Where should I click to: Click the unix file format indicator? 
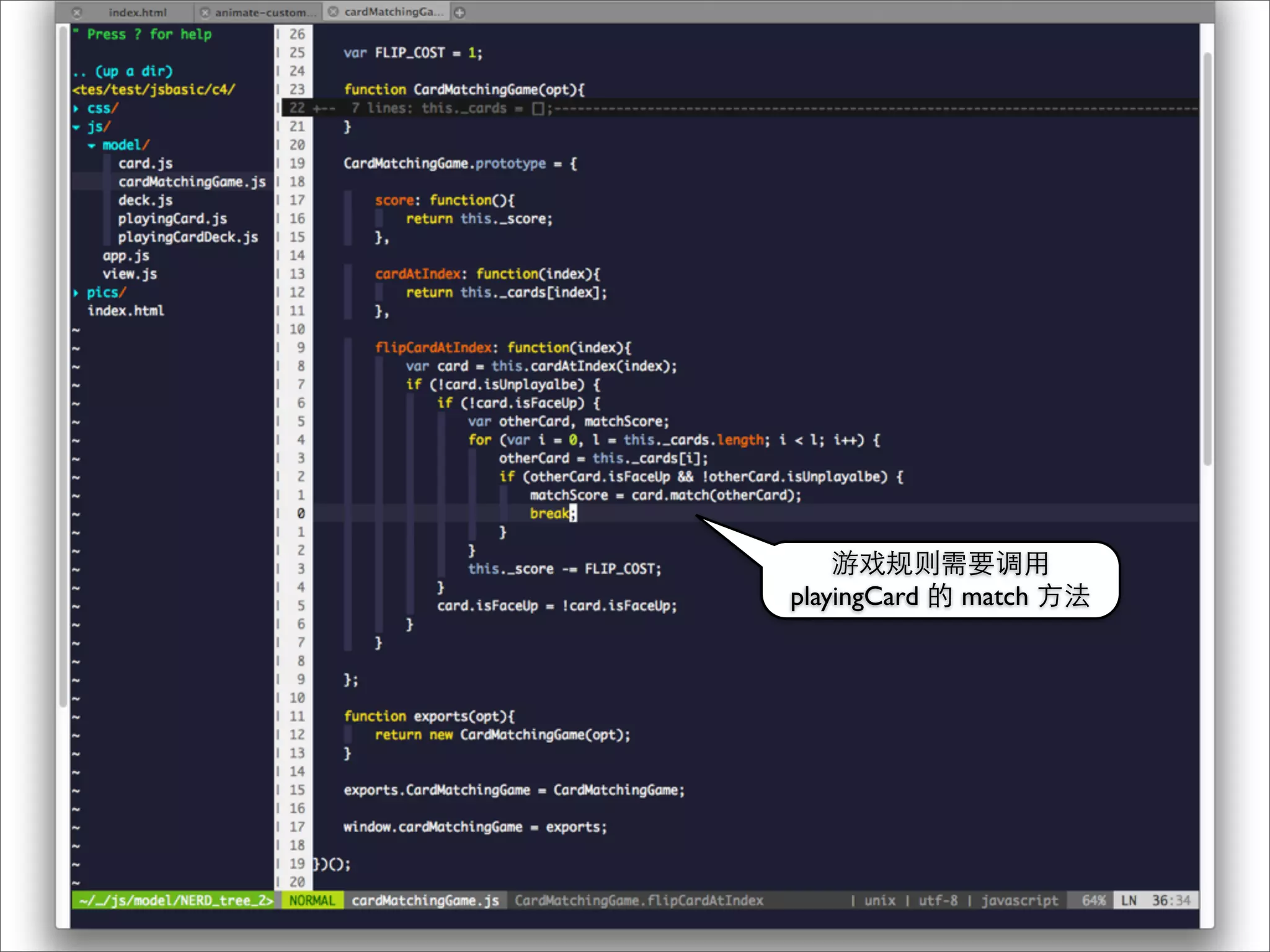pos(880,901)
